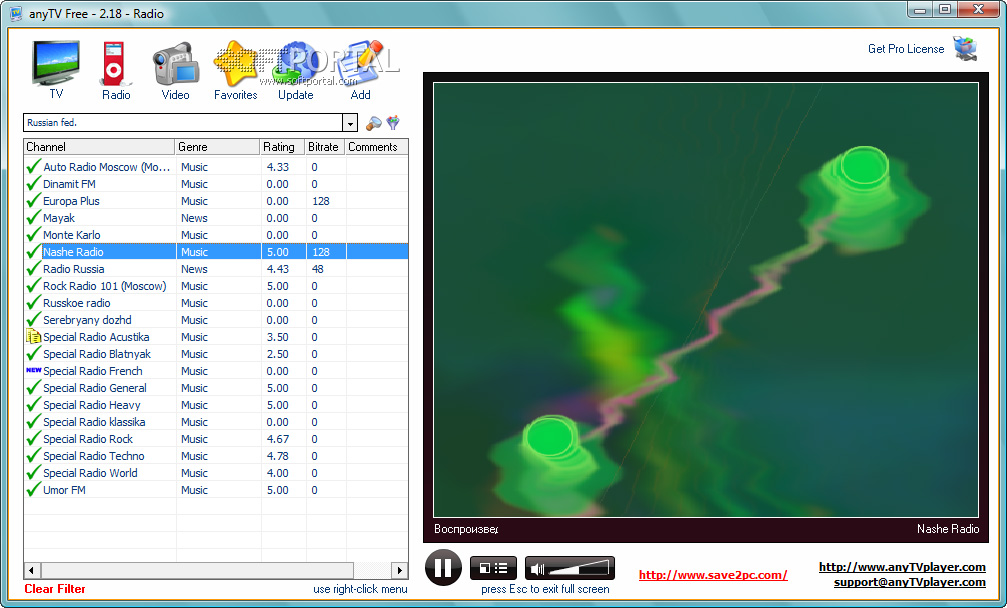Sort by the Genre column header
The width and height of the screenshot is (1007, 608).
(x=217, y=147)
